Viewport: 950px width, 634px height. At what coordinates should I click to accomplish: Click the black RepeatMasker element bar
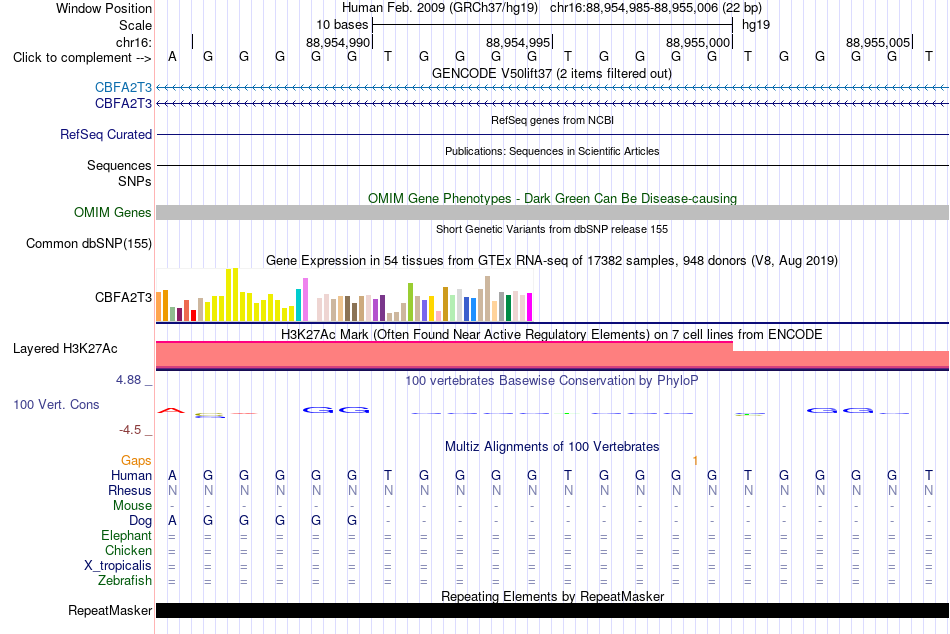pos(552,610)
